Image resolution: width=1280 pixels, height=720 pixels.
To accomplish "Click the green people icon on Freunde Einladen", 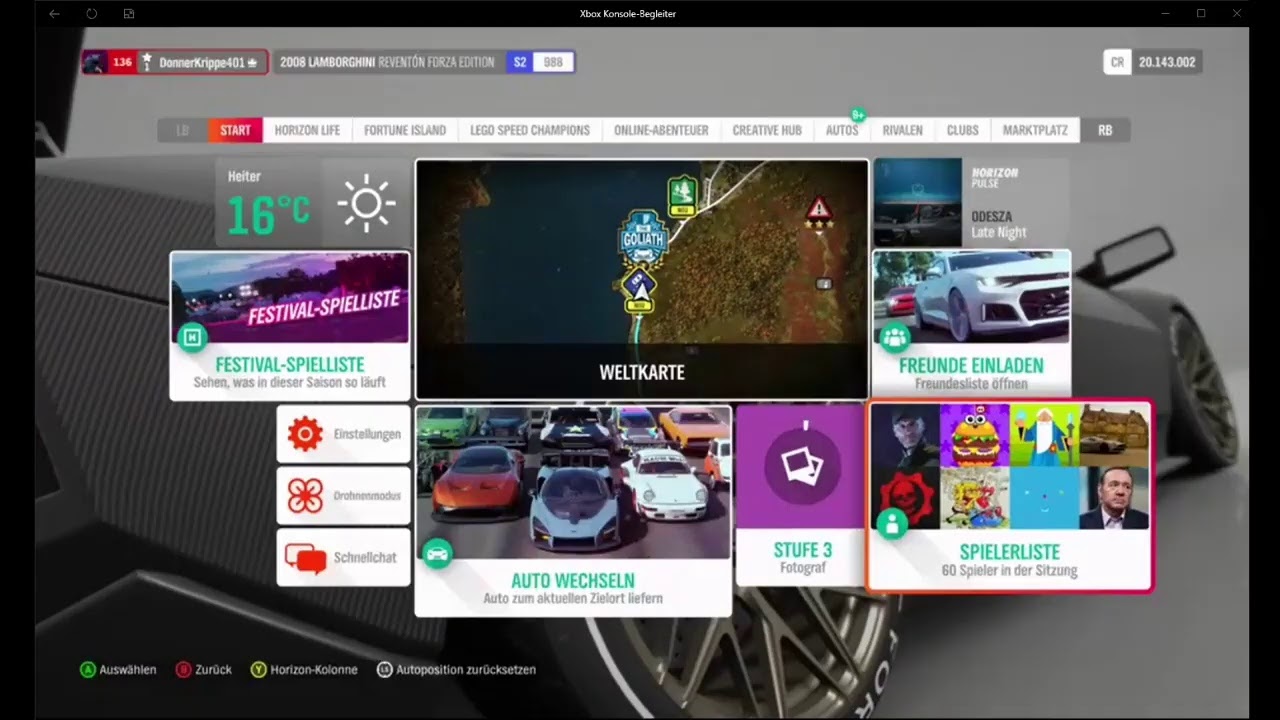I will click(893, 337).
